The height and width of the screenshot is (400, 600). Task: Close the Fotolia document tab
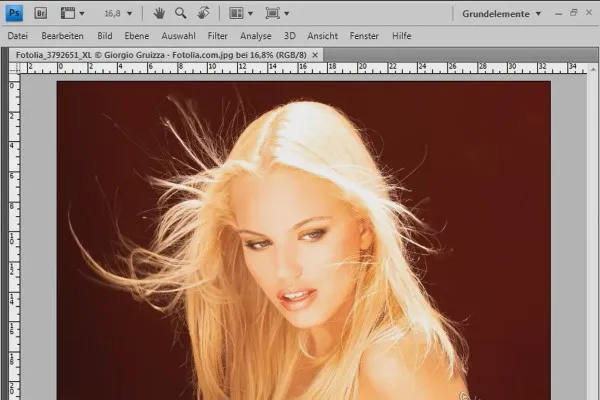(x=316, y=54)
